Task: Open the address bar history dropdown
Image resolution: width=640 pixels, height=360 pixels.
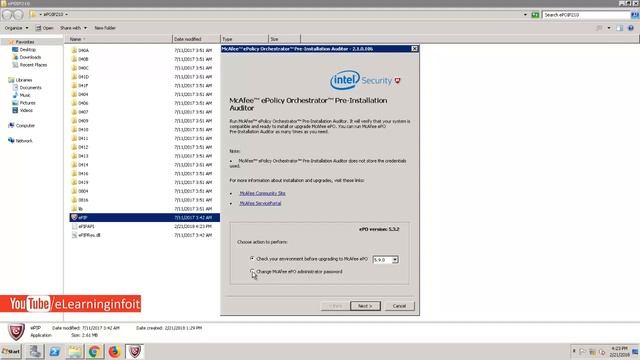Action: click(525, 15)
